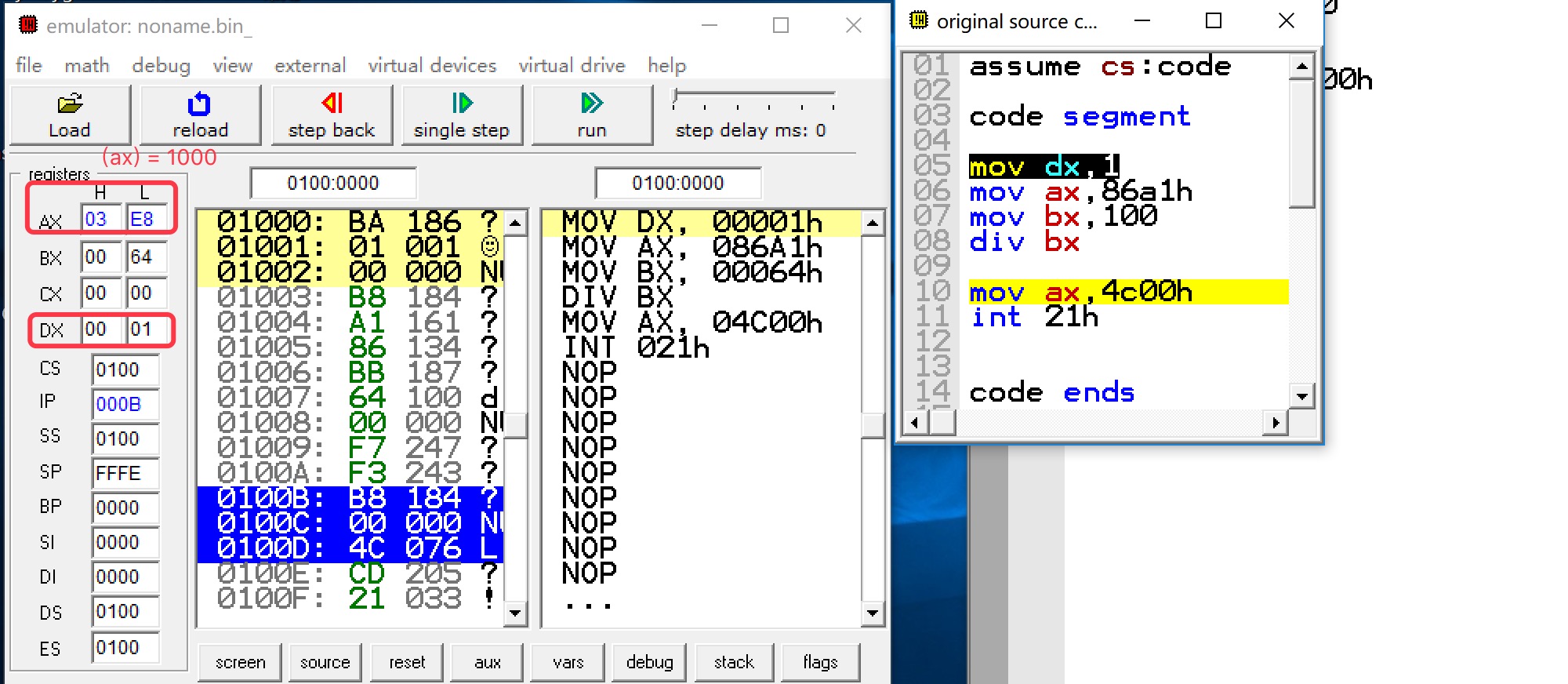Open the debug menu
This screenshot has height=684, width=1568.
pos(161,66)
